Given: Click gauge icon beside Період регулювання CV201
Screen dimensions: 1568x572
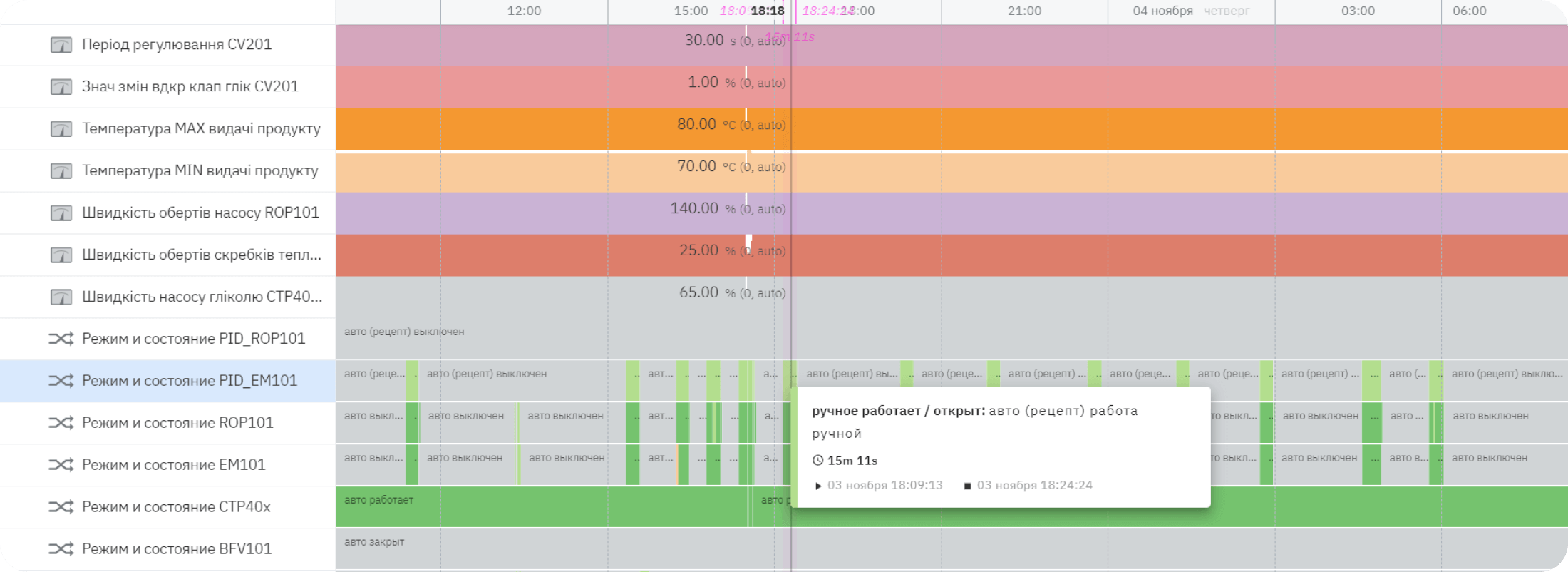Looking at the screenshot, I should point(61,45).
